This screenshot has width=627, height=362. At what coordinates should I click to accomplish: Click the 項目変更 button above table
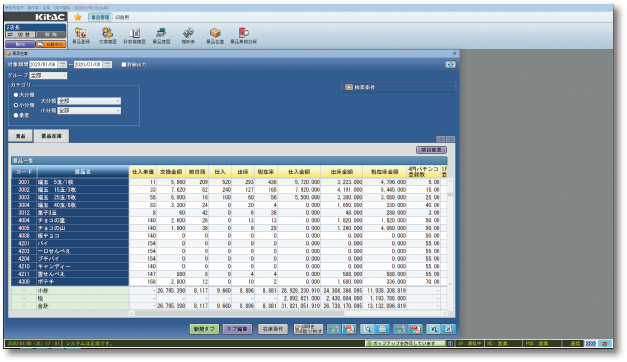(x=431, y=150)
